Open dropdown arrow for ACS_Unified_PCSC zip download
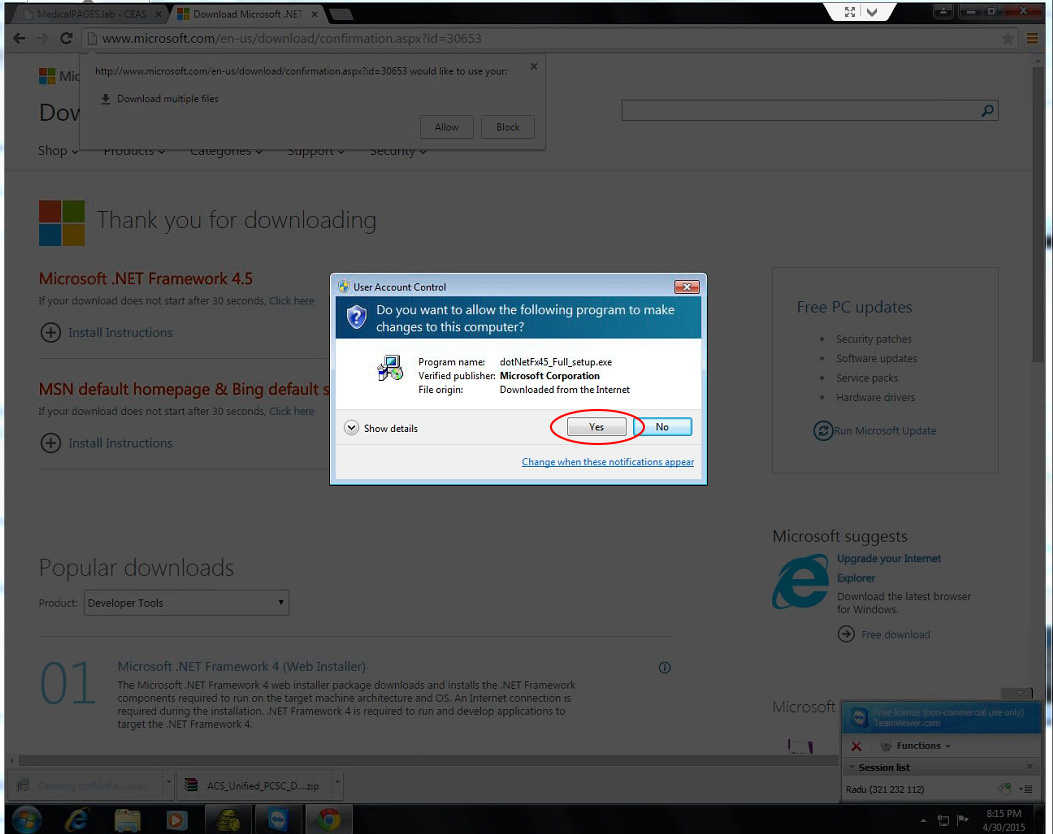Image resolution: width=1053 pixels, height=834 pixels. (337, 782)
